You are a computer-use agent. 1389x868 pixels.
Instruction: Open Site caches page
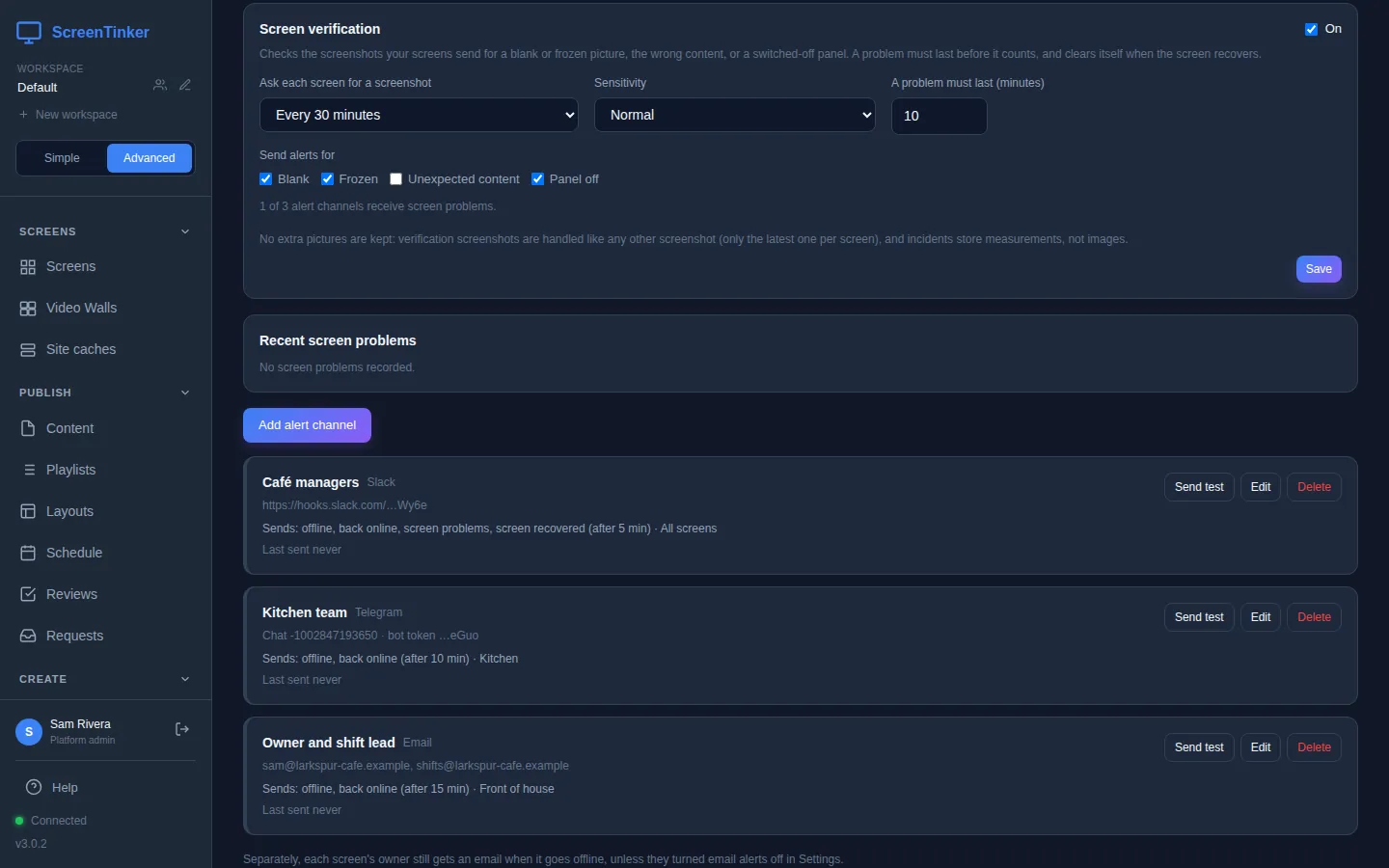[105, 350]
